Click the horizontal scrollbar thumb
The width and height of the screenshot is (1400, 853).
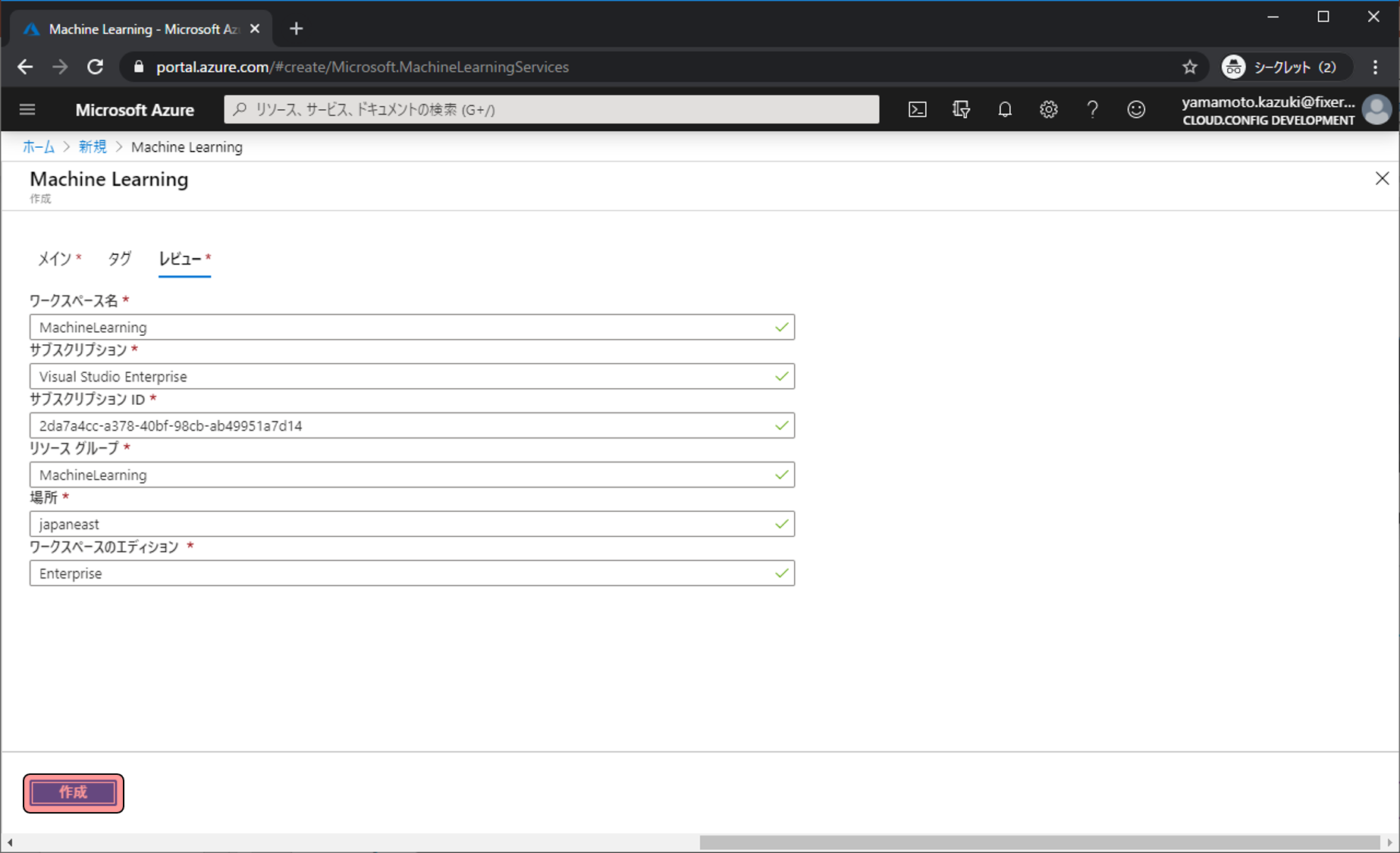(1039, 842)
